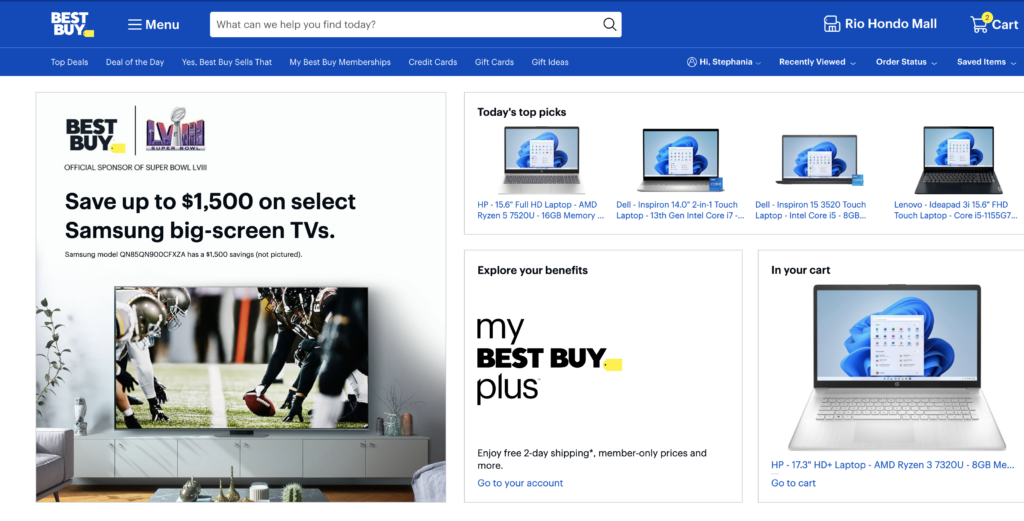Click Go to your account link
The image size is (1024, 521).
(x=520, y=483)
